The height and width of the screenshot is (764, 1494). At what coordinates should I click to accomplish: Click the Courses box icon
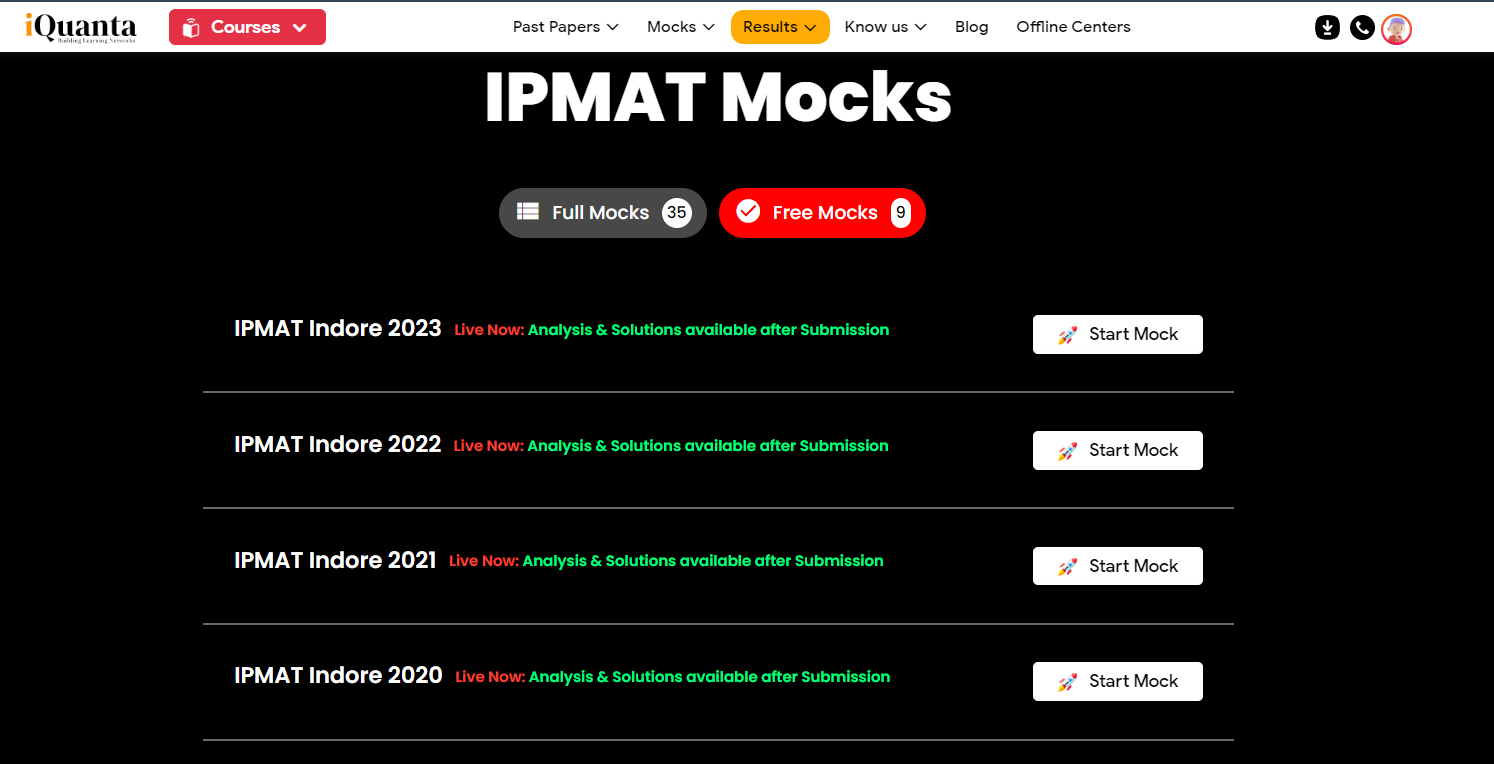point(191,28)
